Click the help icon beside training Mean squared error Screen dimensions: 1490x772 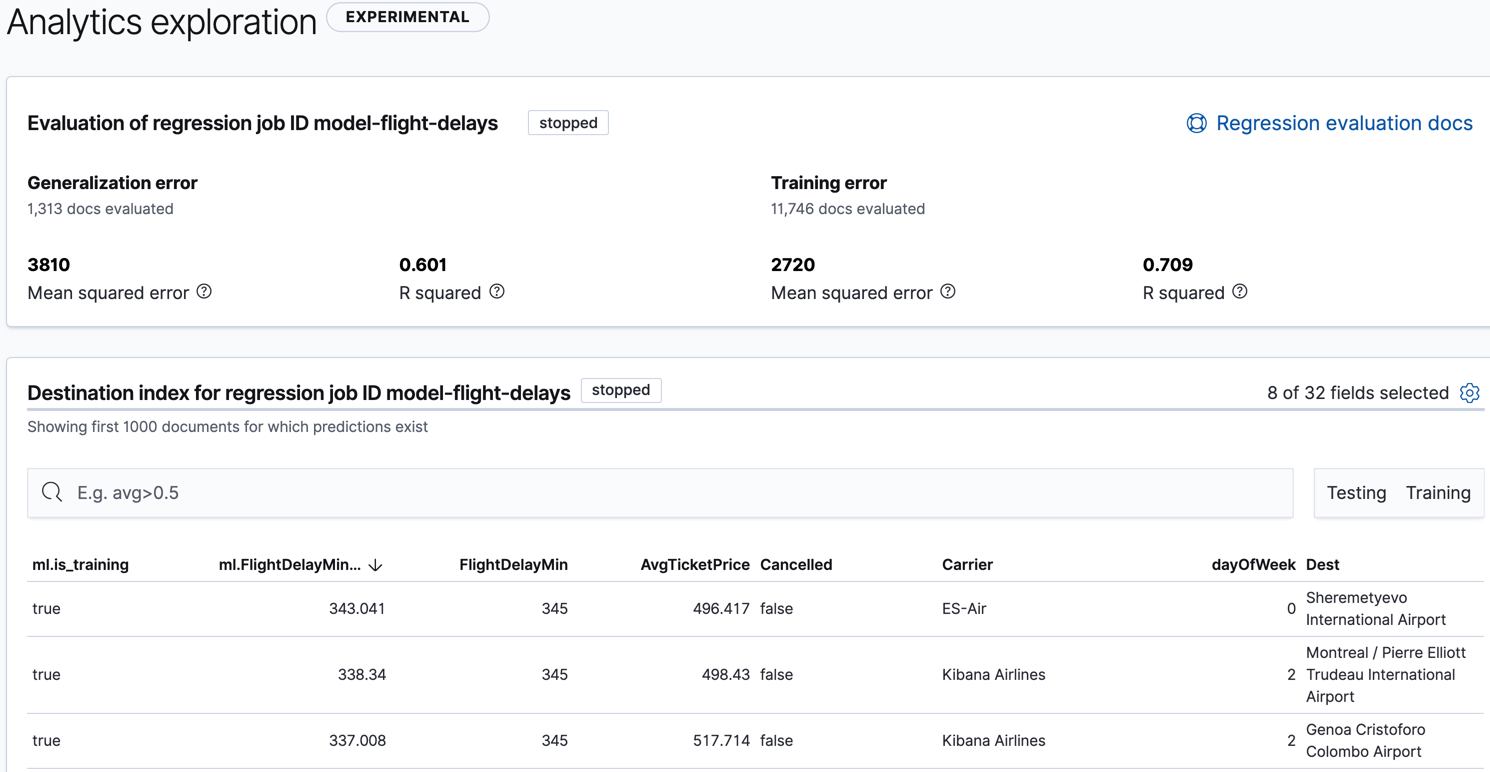[x=947, y=291]
